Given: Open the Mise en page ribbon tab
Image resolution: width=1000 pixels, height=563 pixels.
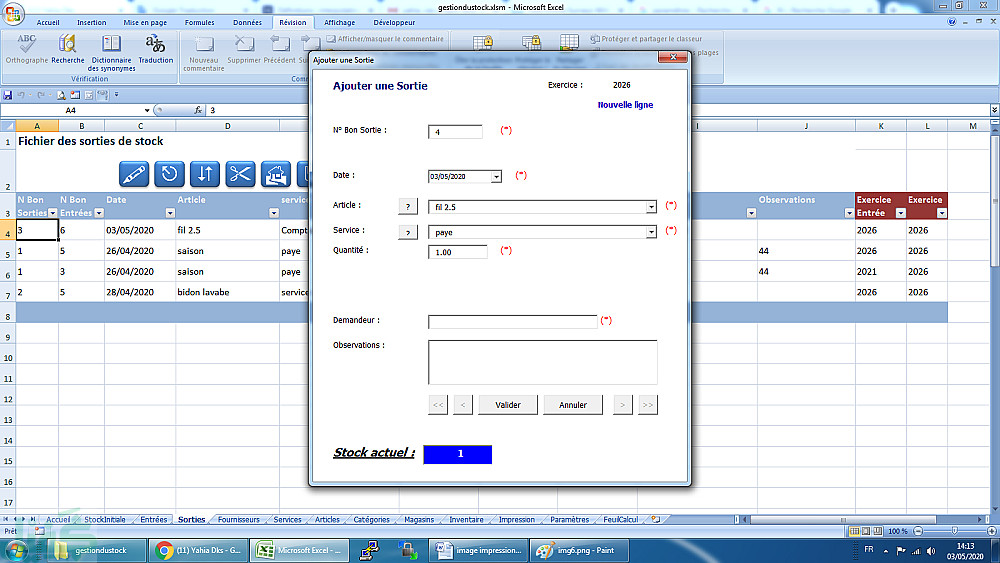Looking at the screenshot, I should click(x=145, y=22).
